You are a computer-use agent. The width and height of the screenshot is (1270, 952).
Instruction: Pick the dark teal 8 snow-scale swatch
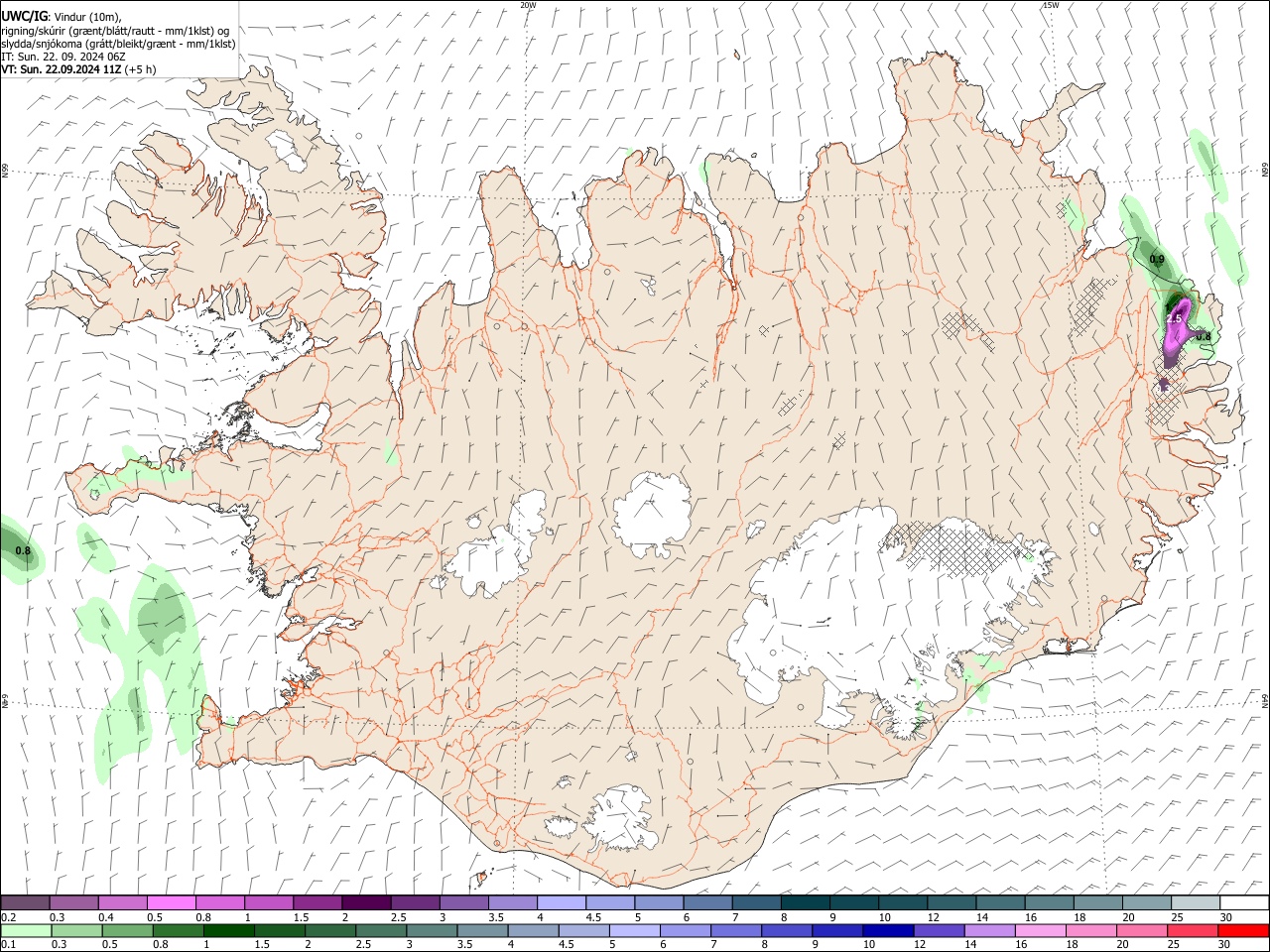[x=806, y=902]
